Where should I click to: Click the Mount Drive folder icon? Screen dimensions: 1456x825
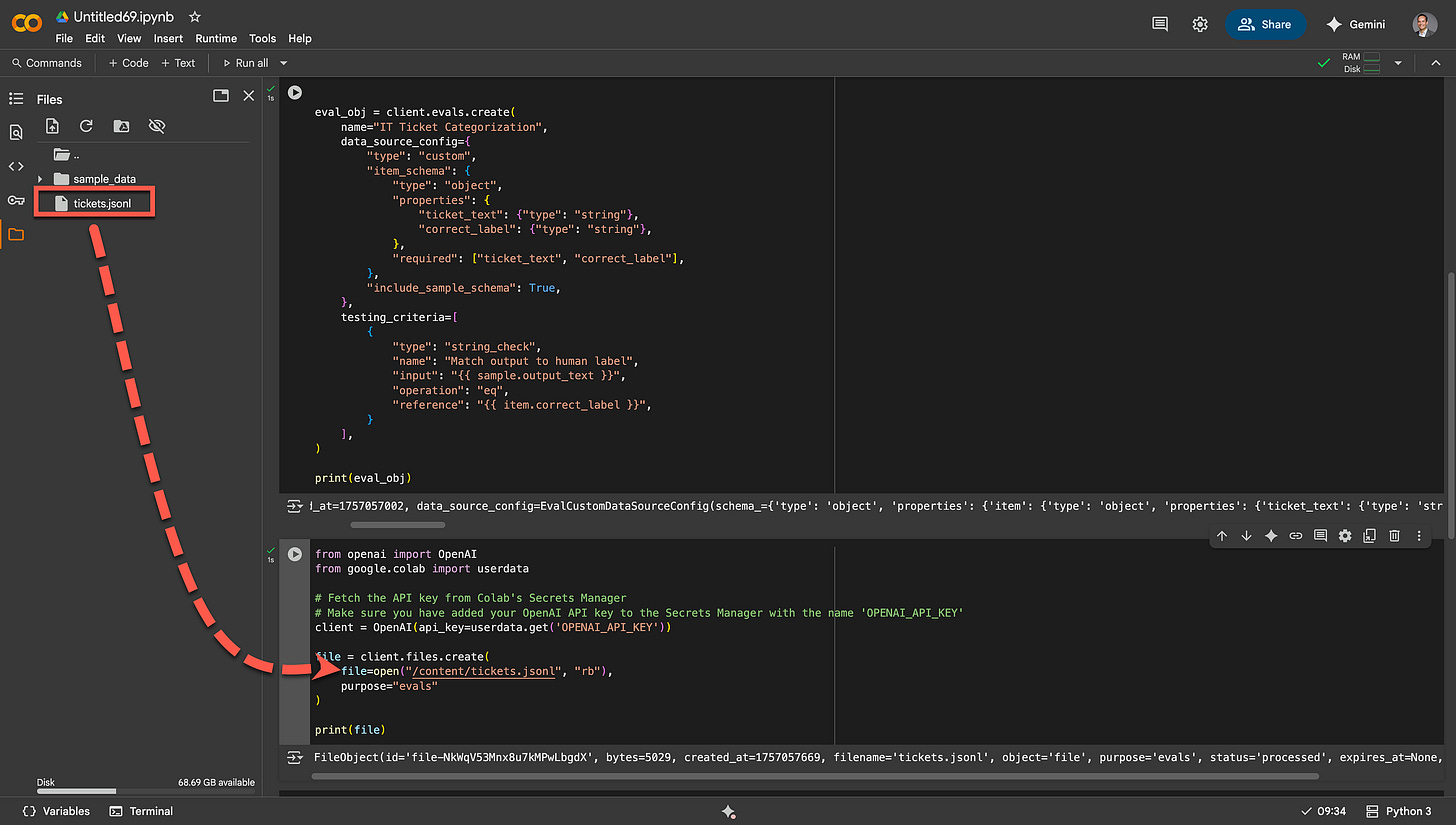pyautogui.click(x=121, y=126)
